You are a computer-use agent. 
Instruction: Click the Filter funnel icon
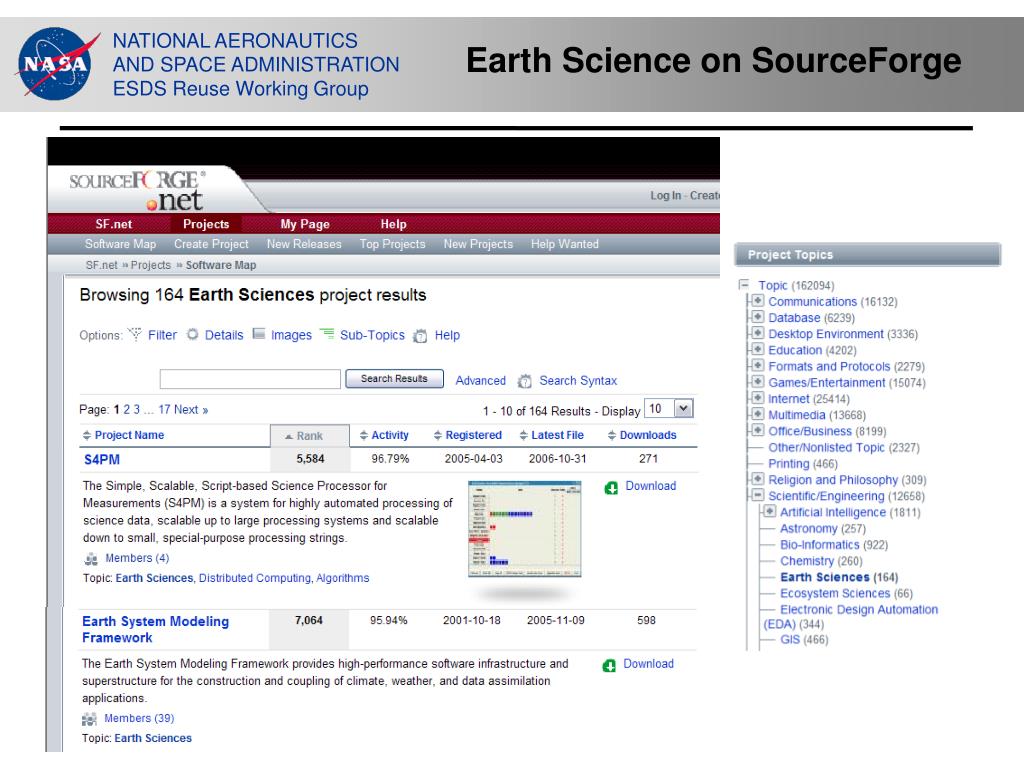point(135,334)
